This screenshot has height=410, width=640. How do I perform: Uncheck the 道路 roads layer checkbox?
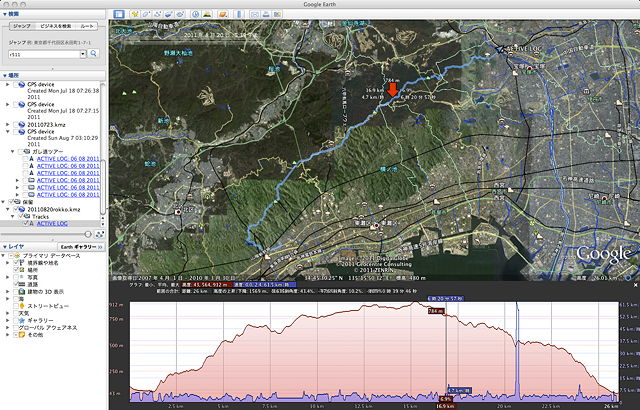(x=16, y=284)
